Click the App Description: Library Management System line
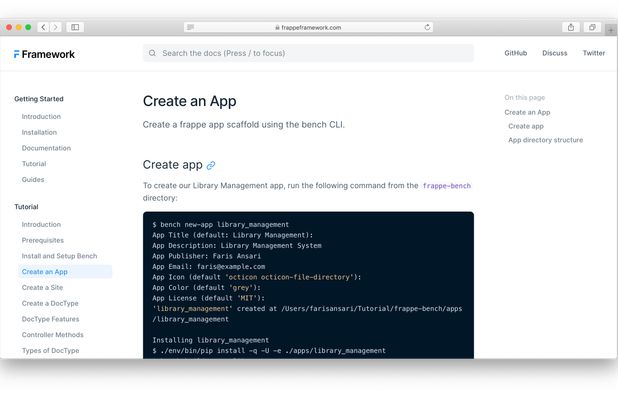 point(237,245)
